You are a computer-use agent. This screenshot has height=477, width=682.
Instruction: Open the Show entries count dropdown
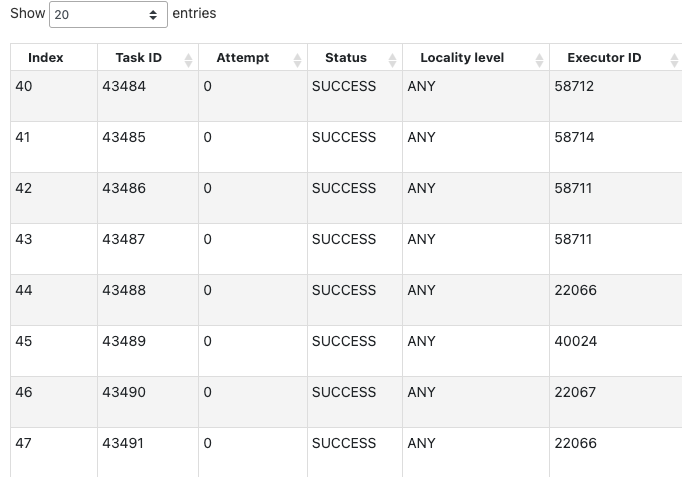[x=108, y=15]
